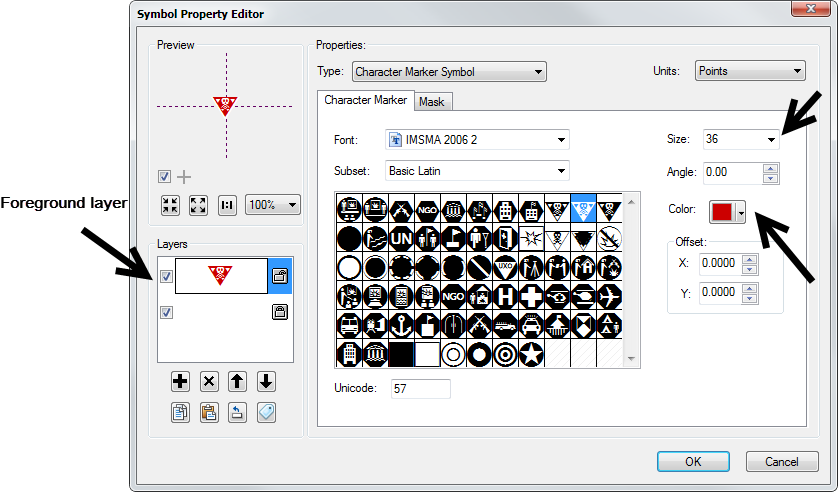Toggle the crosshair checkbox in Preview
The image size is (838, 492).
(165, 177)
